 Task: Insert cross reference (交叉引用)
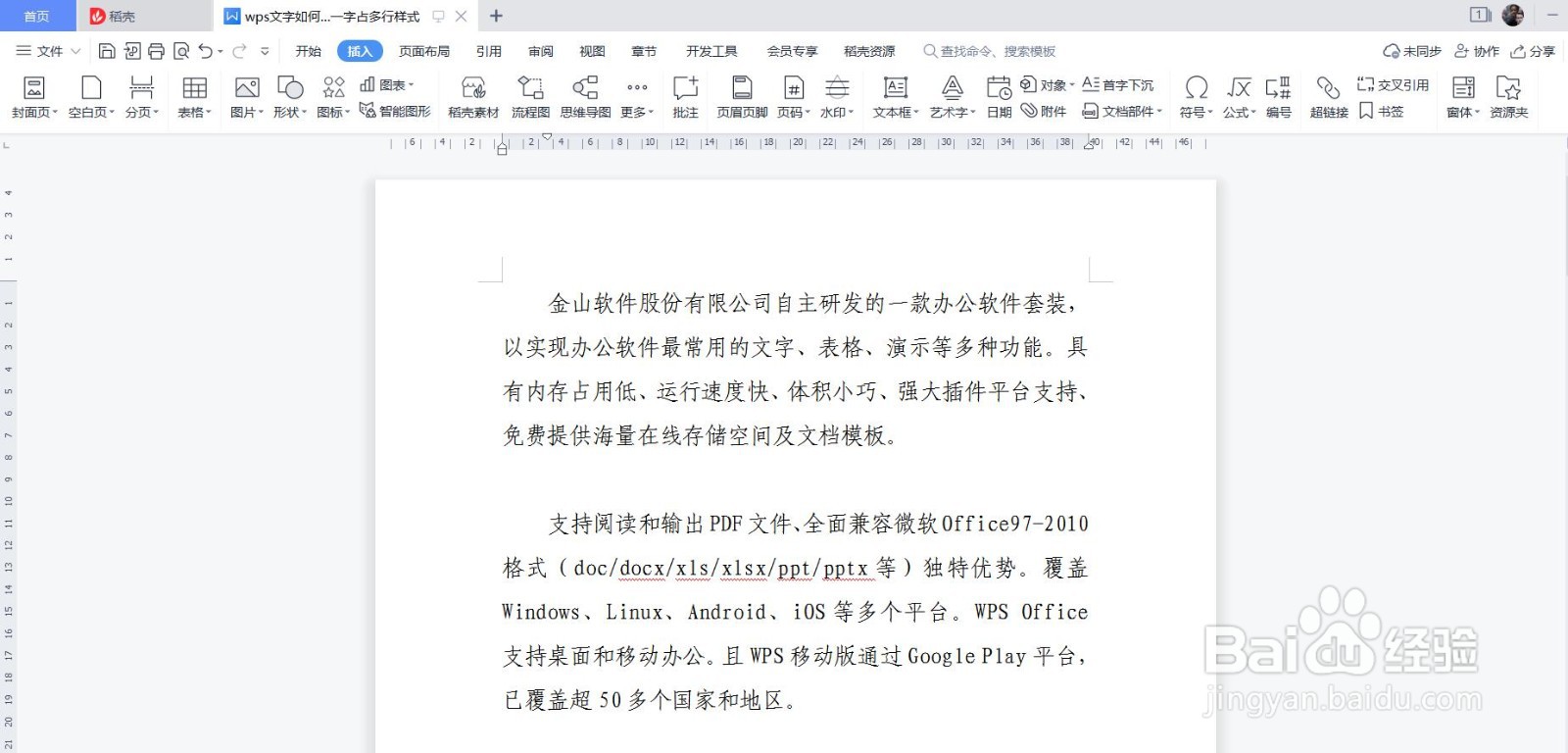(1393, 85)
